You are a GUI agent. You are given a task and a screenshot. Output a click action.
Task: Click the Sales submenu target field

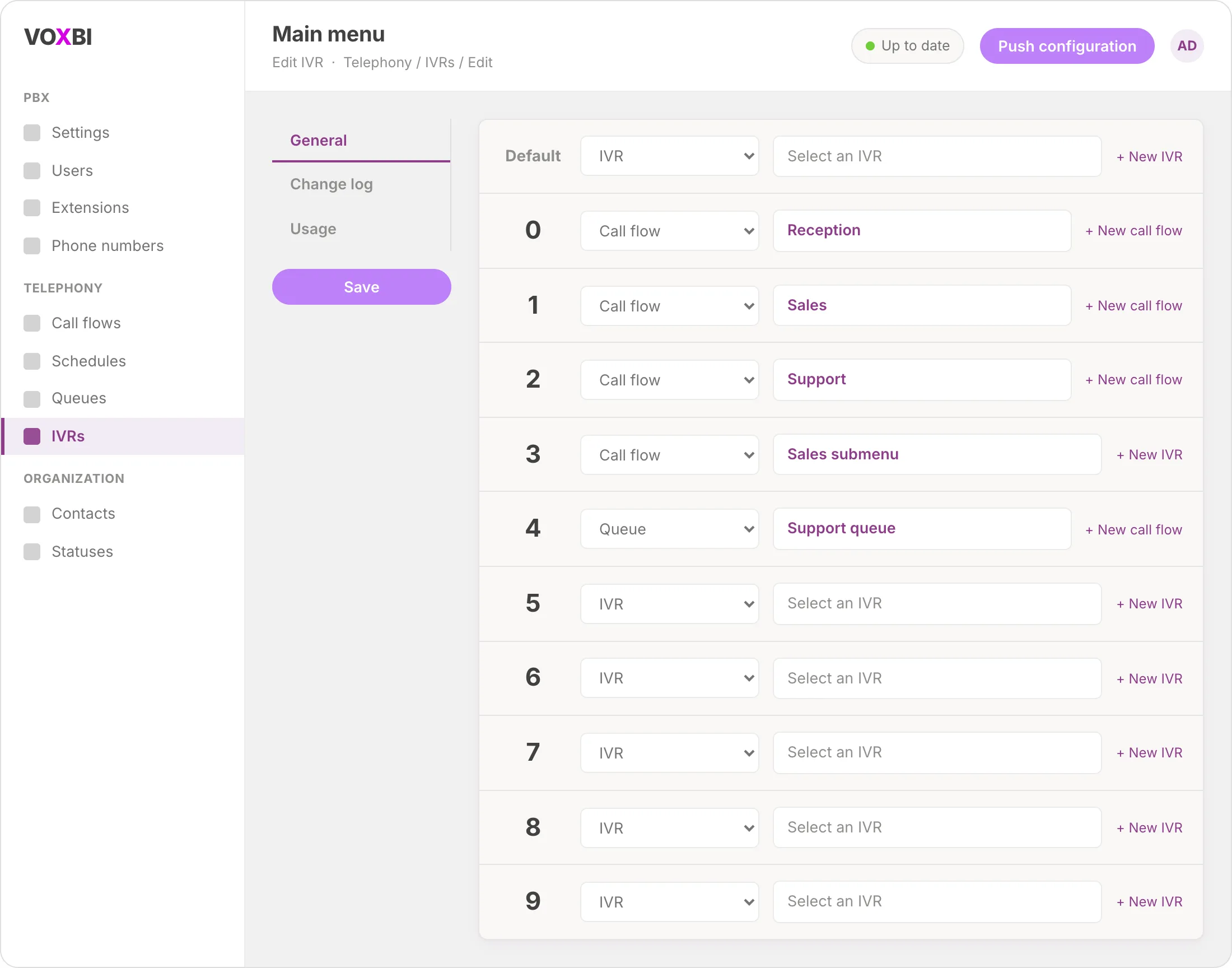pyautogui.click(x=937, y=454)
